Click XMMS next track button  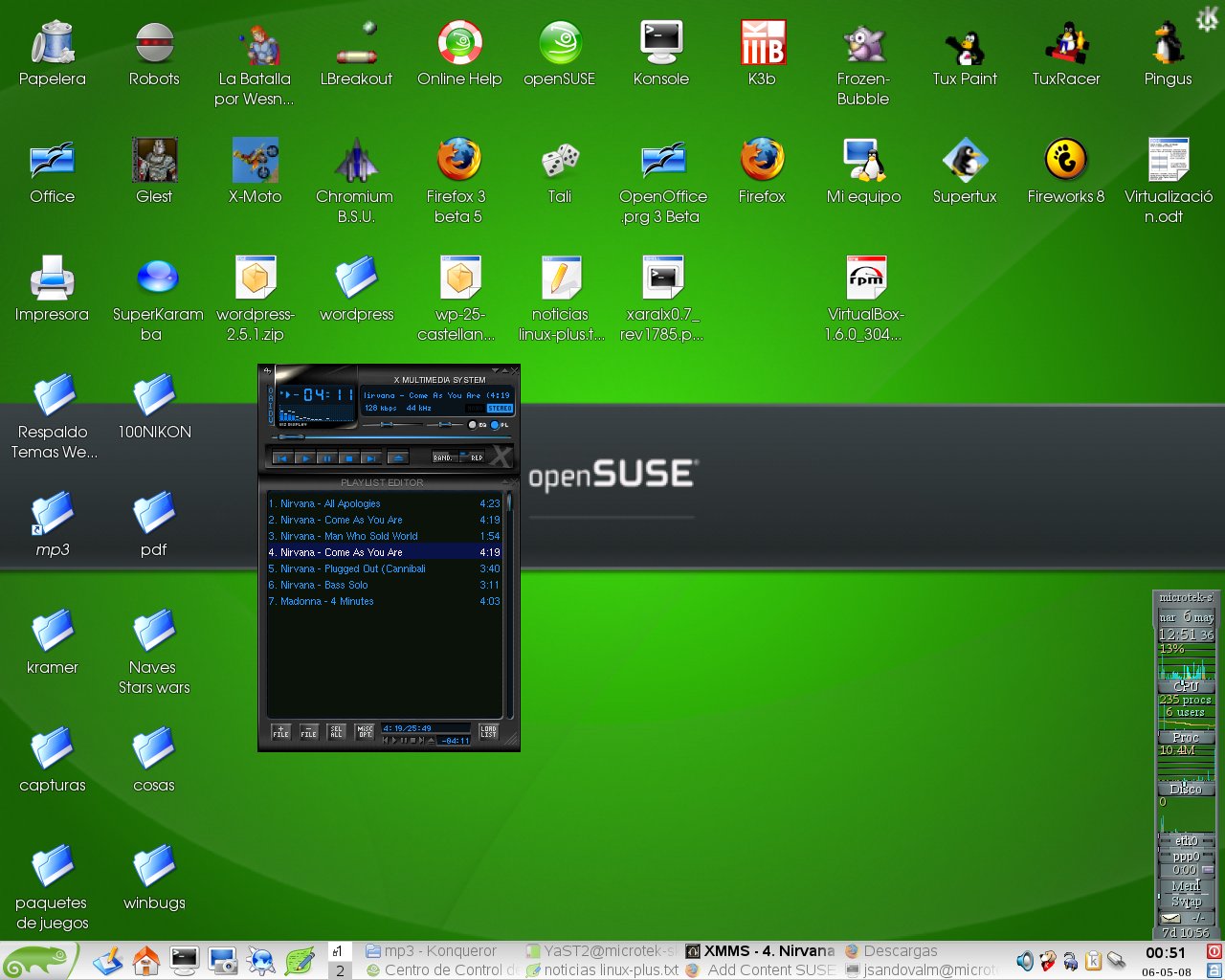pyautogui.click(x=371, y=458)
